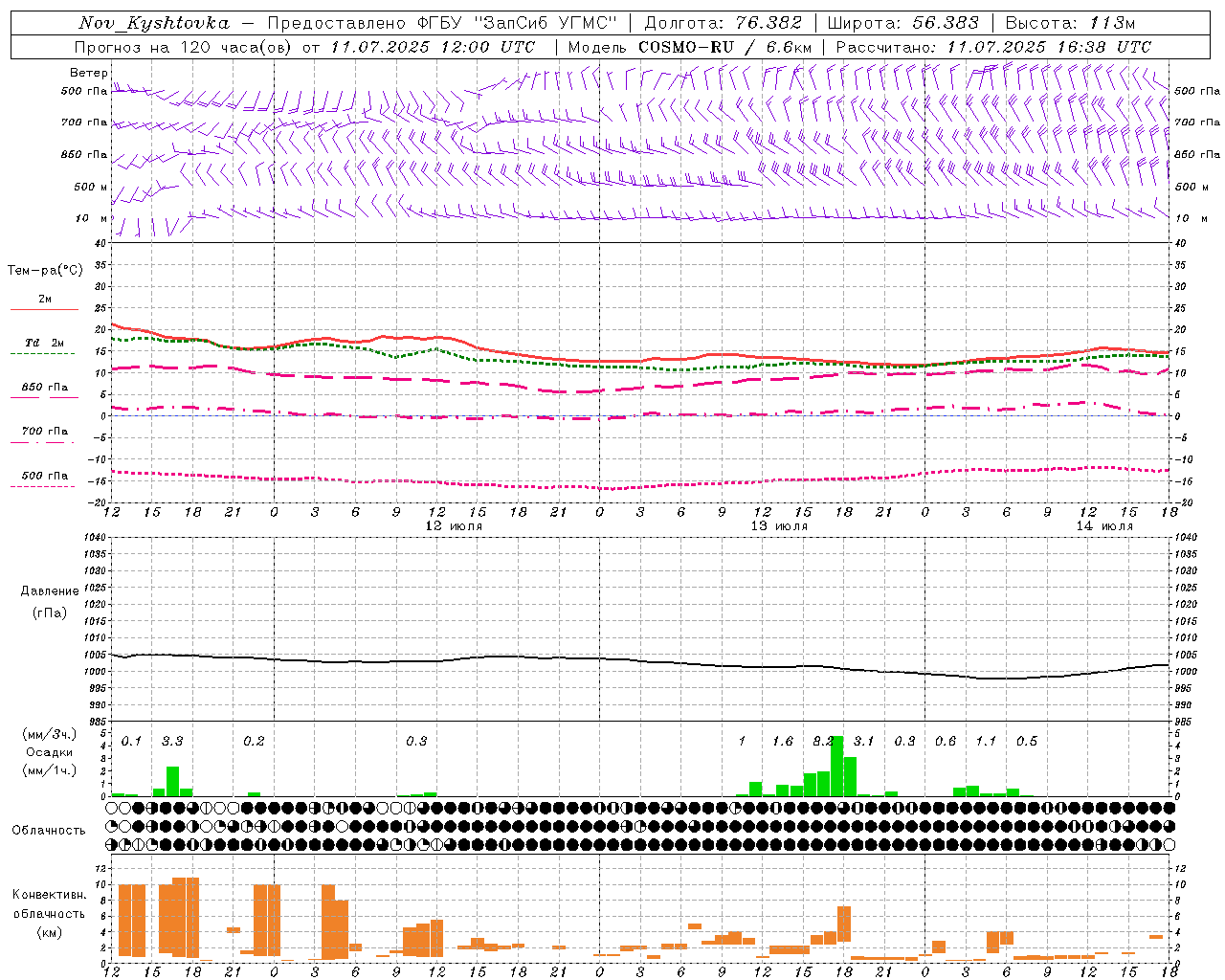The image size is (1225, 980).
Task: Click the '500 м' wind level label on left
Action: [x=91, y=187]
